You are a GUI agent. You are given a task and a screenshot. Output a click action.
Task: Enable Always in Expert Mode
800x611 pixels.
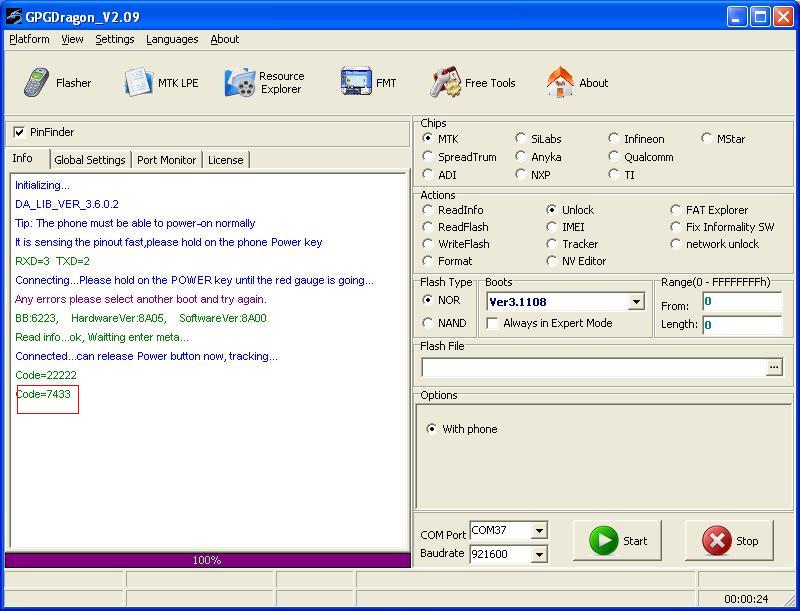(492, 323)
